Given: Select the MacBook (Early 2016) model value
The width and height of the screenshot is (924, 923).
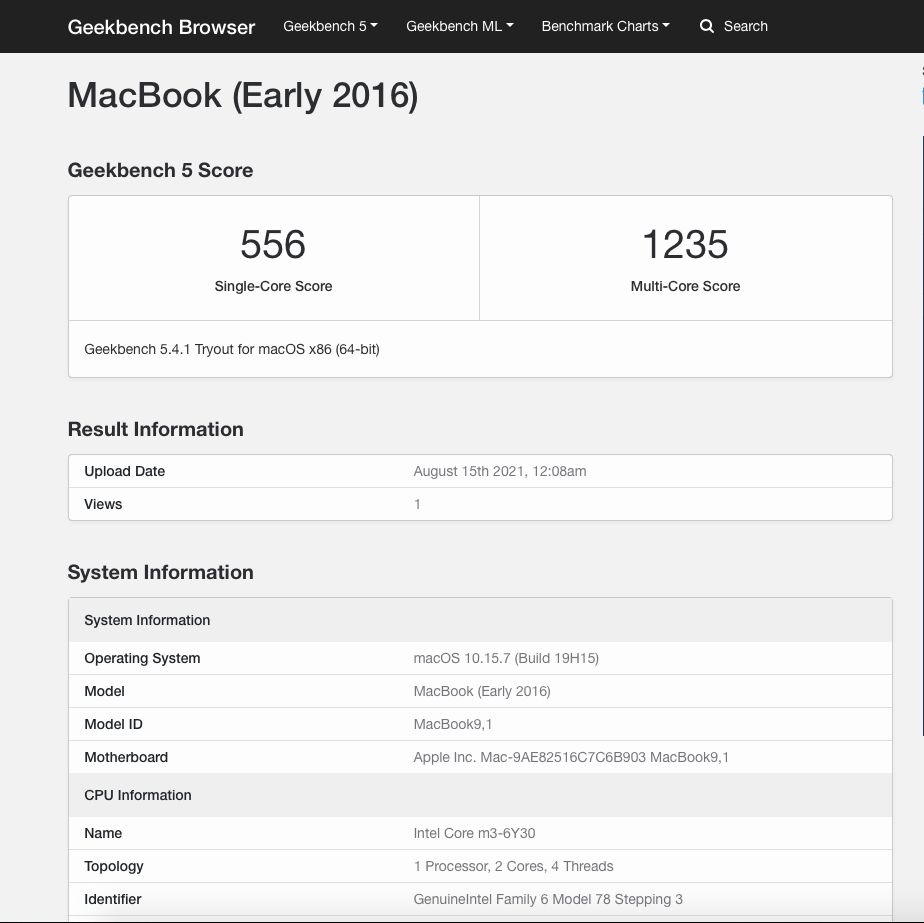Looking at the screenshot, I should 482,691.
